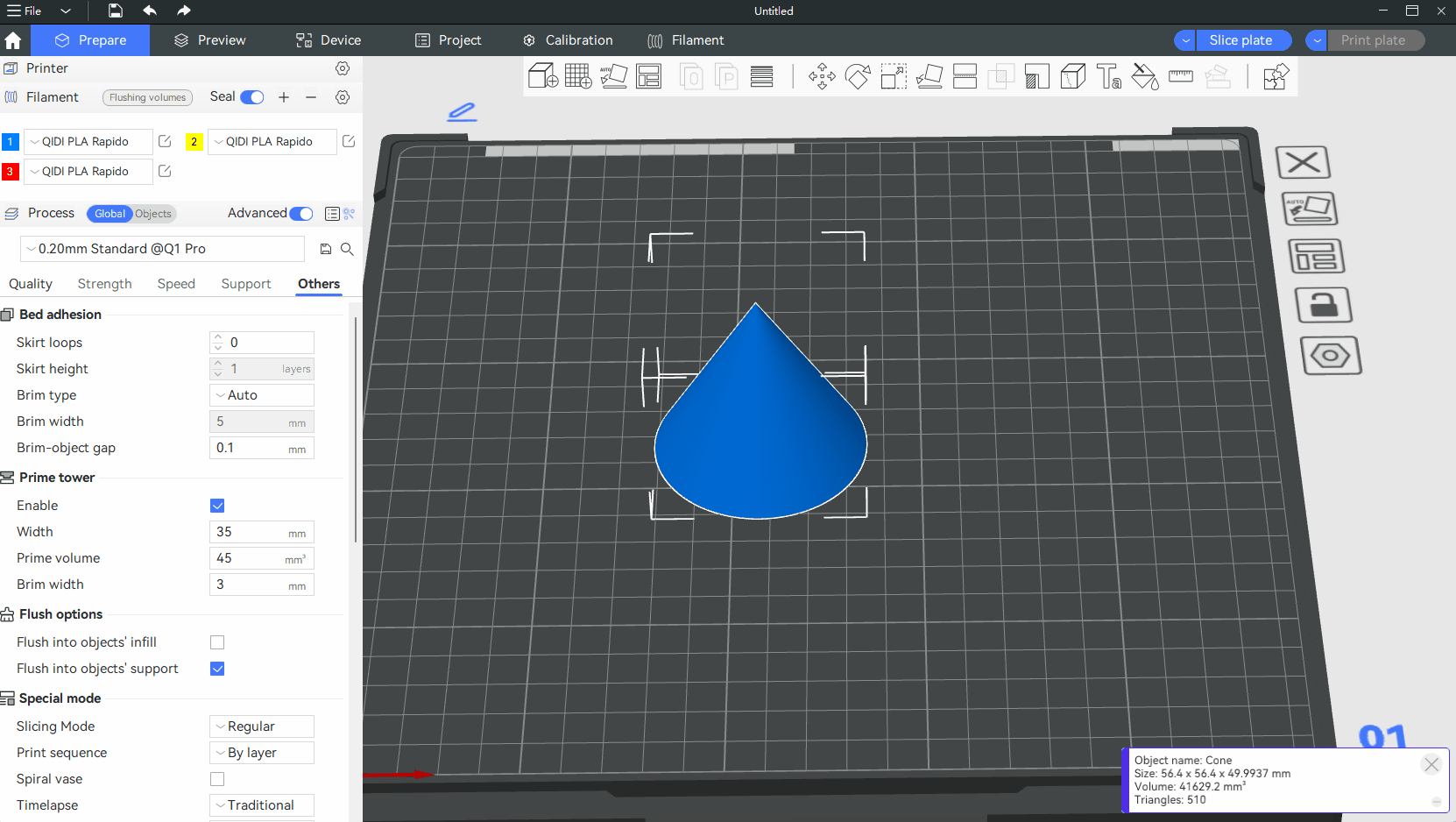Click the Add model cube icon
1456x822 pixels.
pyautogui.click(x=542, y=77)
